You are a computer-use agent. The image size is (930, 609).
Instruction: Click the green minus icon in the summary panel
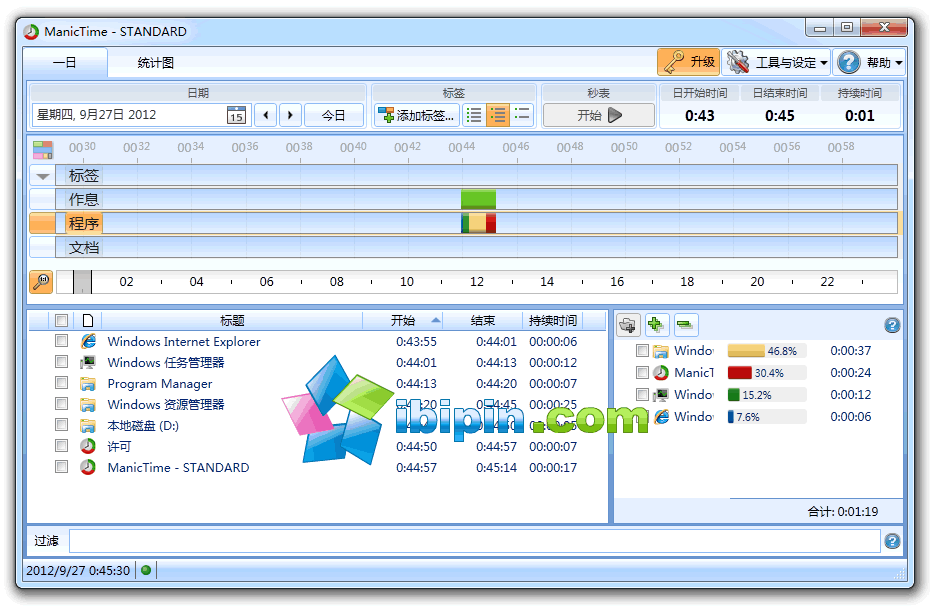[686, 325]
